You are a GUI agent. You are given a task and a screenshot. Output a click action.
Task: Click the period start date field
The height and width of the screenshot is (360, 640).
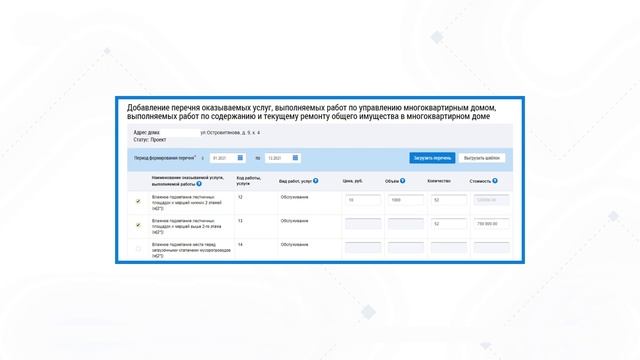[228, 158]
